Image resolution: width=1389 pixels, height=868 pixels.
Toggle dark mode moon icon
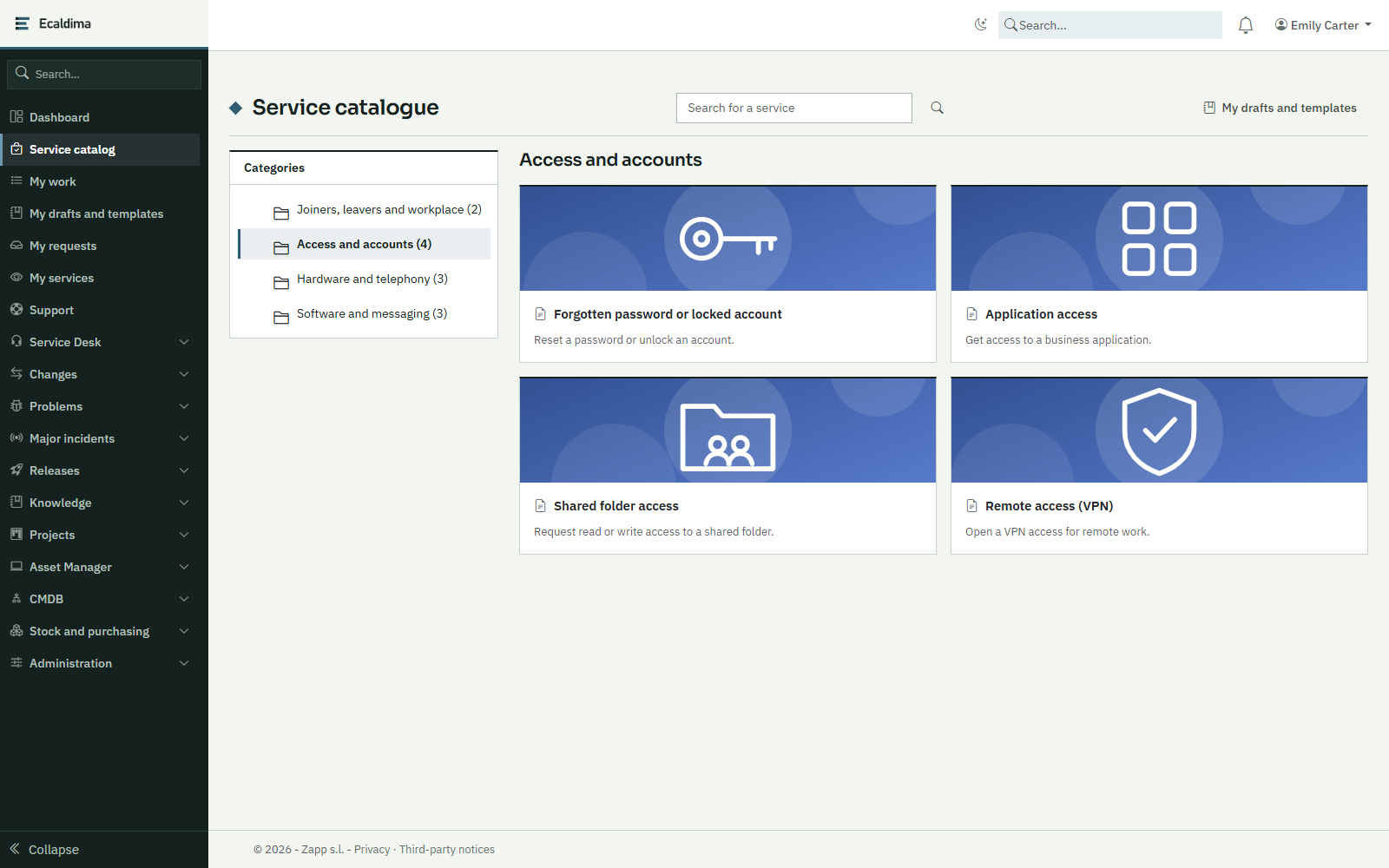click(x=981, y=25)
